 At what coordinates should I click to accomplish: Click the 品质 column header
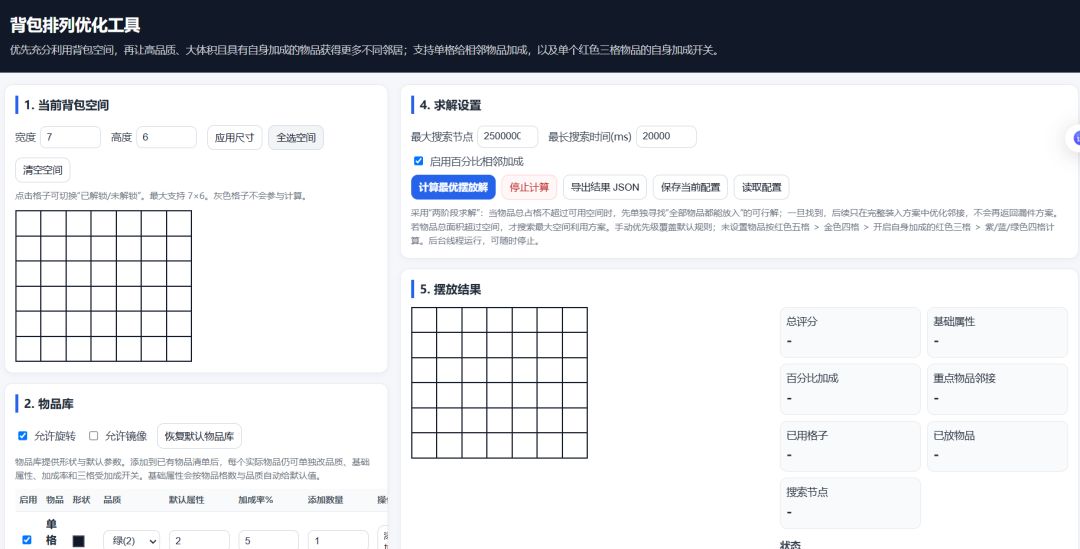click(x=112, y=499)
